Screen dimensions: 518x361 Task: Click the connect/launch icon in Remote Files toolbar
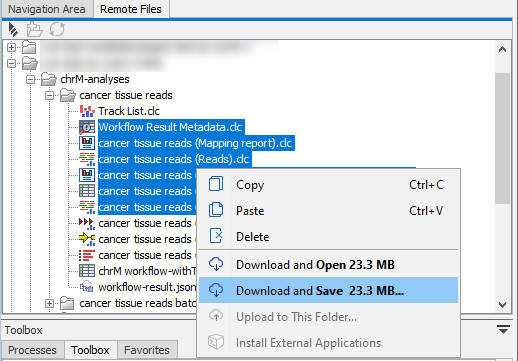coord(13,29)
